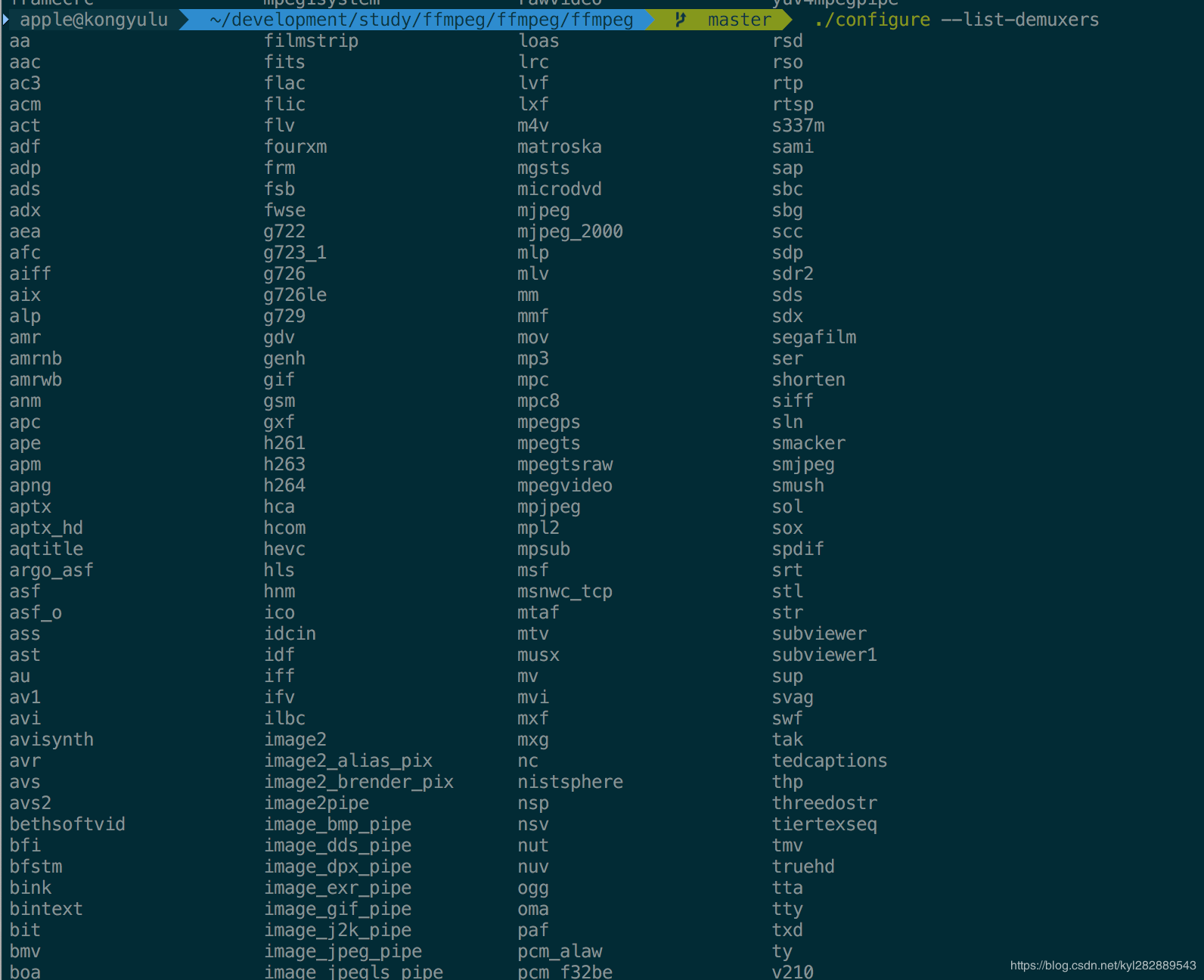Click the 'mp3' entry

tap(534, 358)
